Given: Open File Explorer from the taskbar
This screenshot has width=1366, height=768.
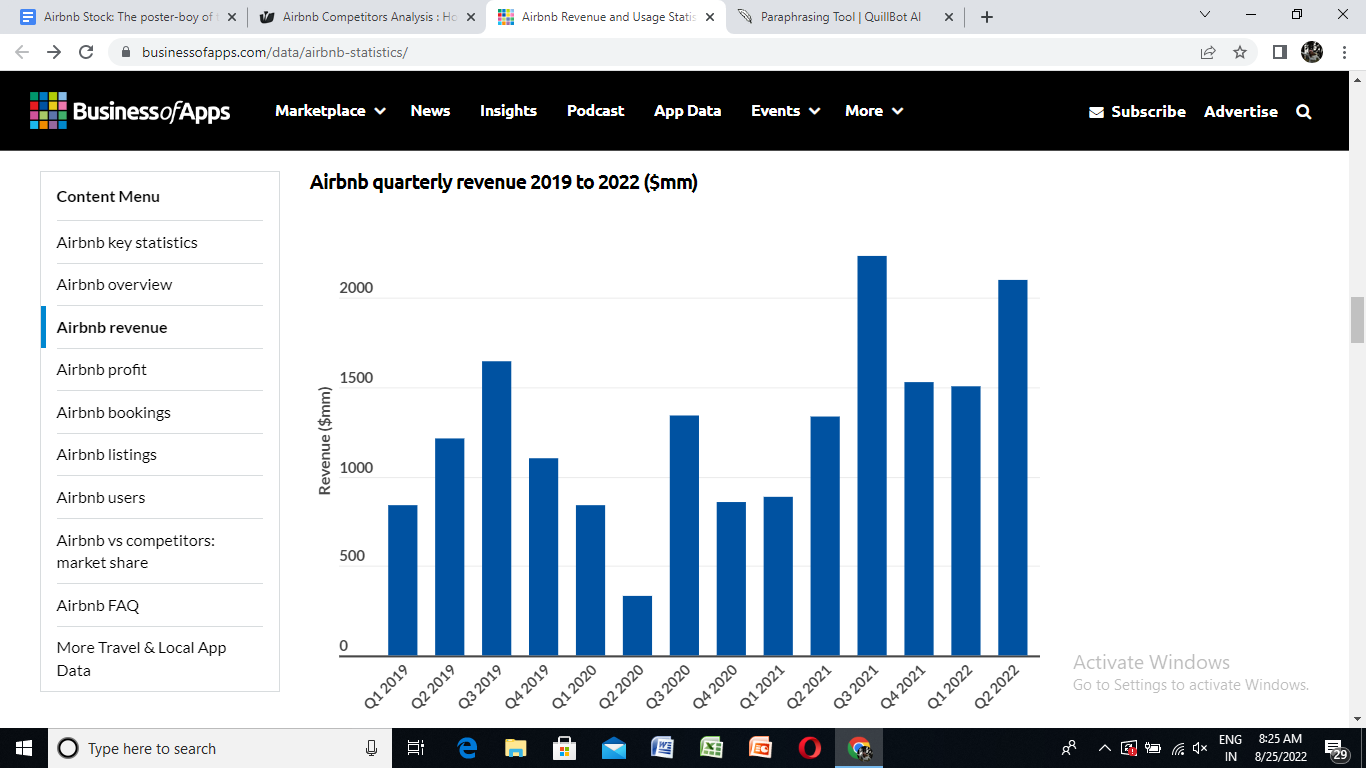Looking at the screenshot, I should [x=516, y=748].
